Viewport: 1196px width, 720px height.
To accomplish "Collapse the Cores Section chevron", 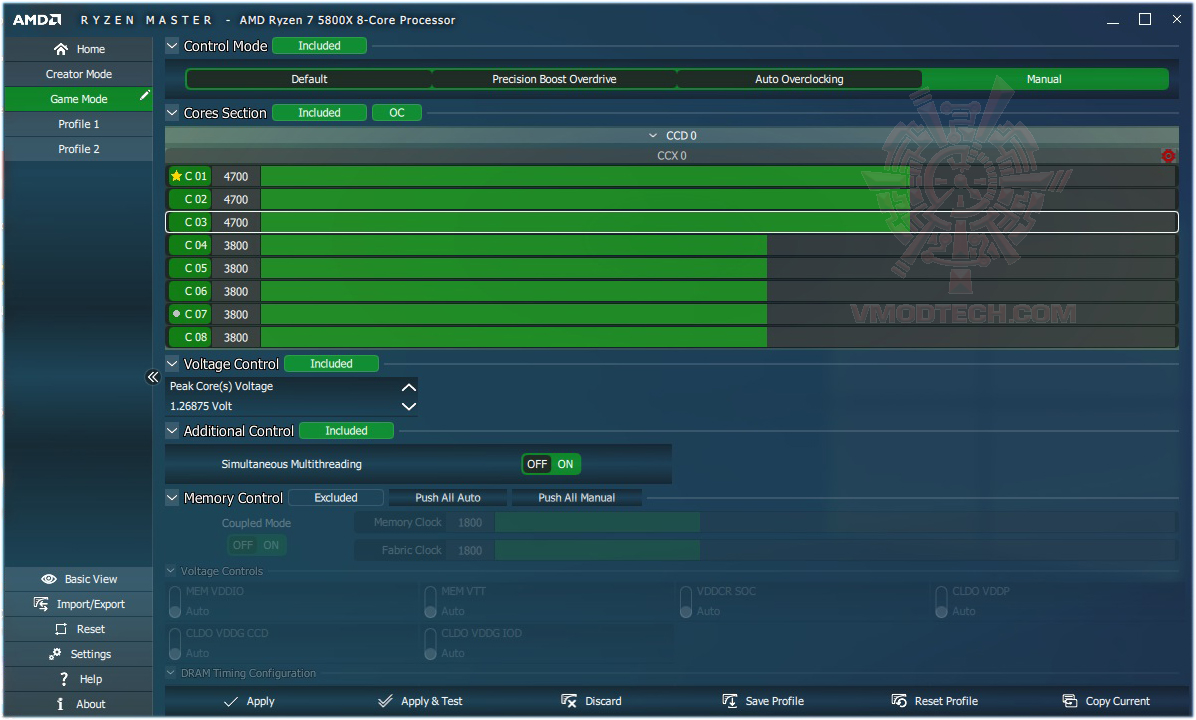I will 172,113.
